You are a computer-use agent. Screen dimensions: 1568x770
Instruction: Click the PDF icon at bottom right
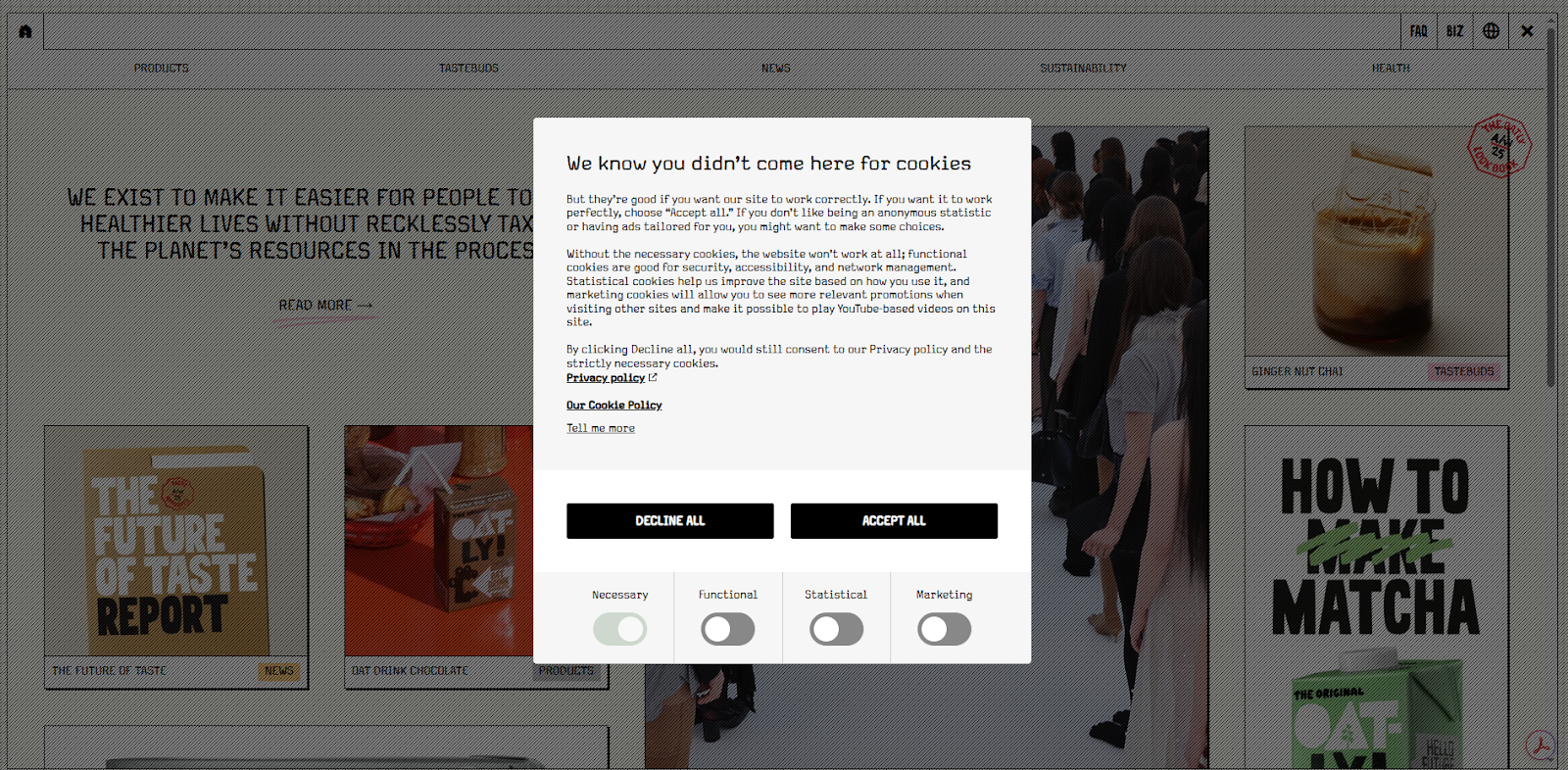(x=1542, y=746)
